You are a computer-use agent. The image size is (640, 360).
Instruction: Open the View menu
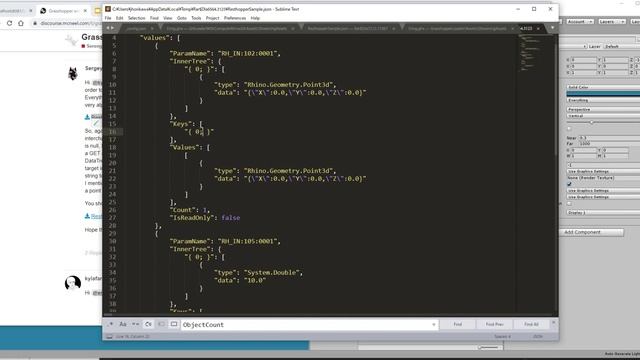pos(168,18)
